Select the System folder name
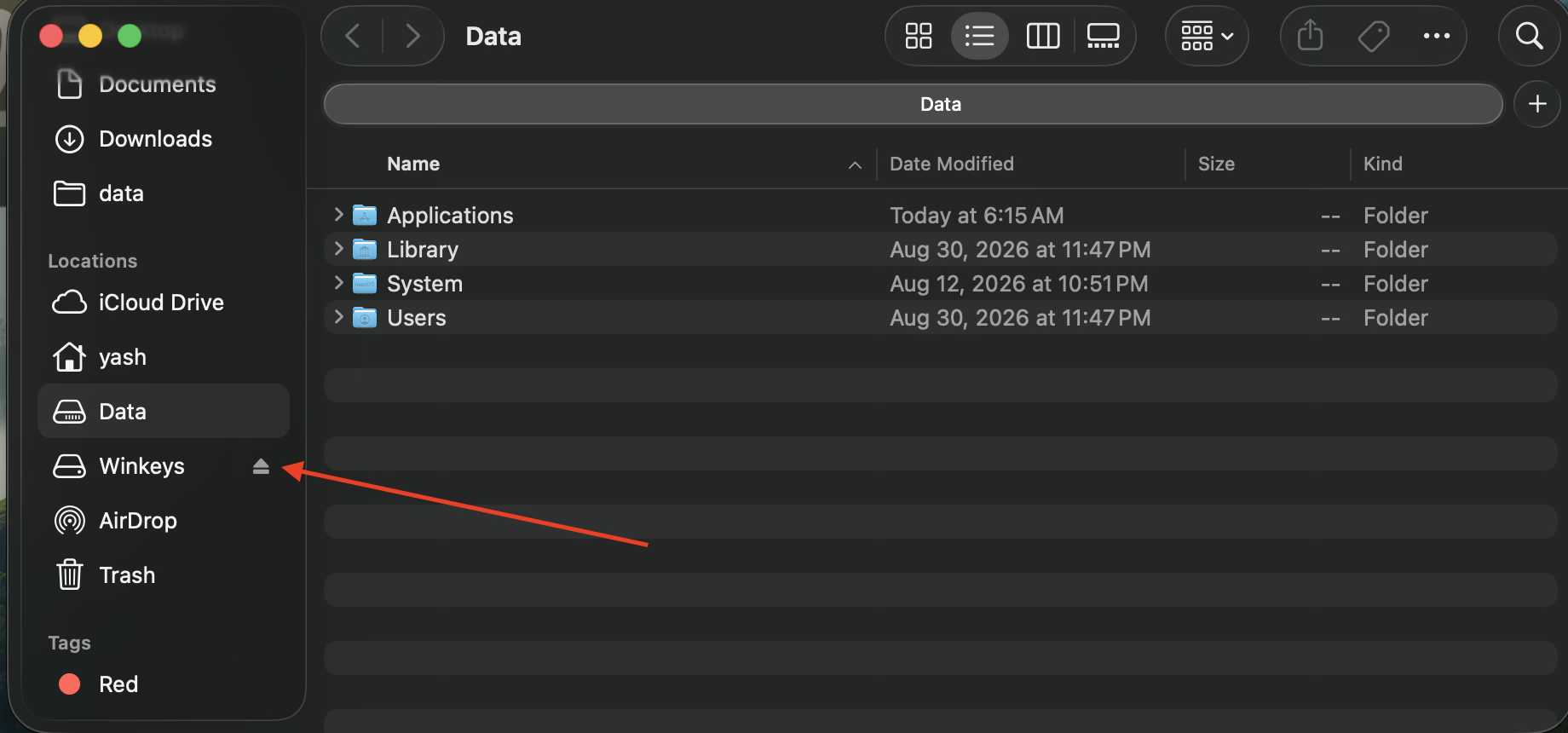 coord(424,284)
